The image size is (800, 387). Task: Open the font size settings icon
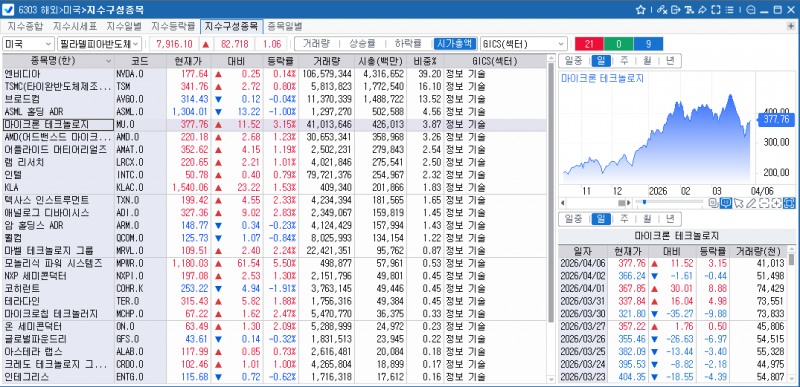[x=689, y=10]
